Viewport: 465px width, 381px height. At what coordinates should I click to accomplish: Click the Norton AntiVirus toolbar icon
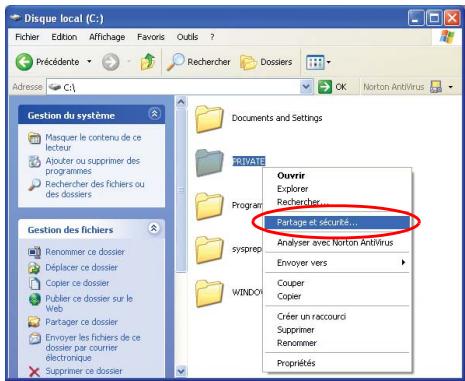(436, 87)
